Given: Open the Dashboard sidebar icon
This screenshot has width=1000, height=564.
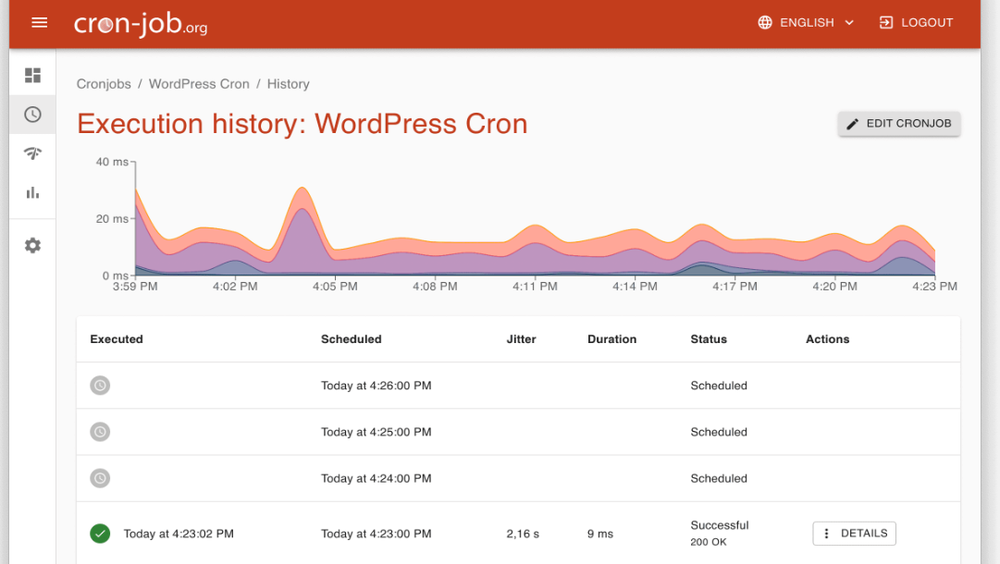Looking at the screenshot, I should tap(33, 75).
